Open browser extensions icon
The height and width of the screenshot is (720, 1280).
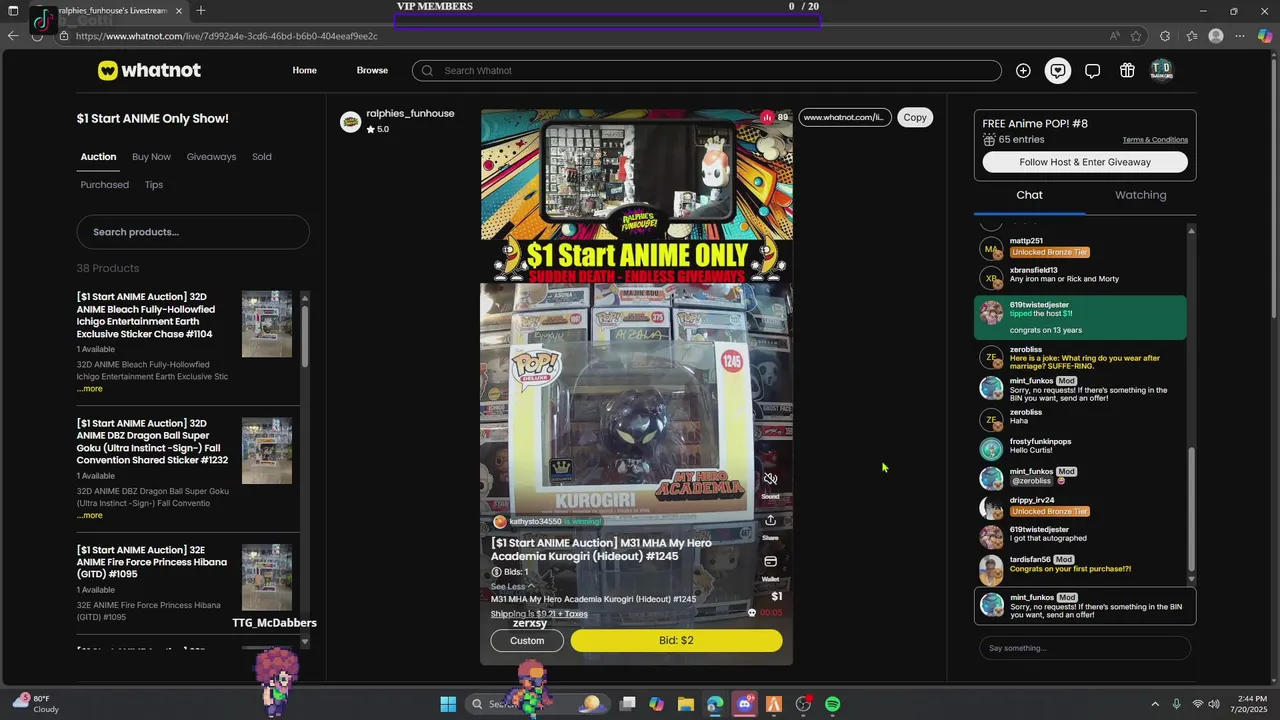[x=1165, y=36]
